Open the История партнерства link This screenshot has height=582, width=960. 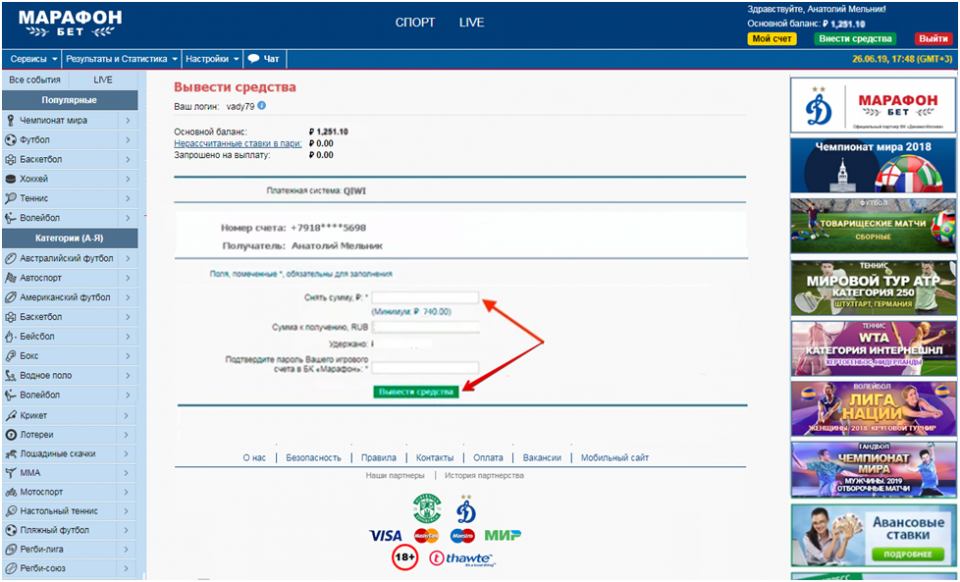coord(484,475)
